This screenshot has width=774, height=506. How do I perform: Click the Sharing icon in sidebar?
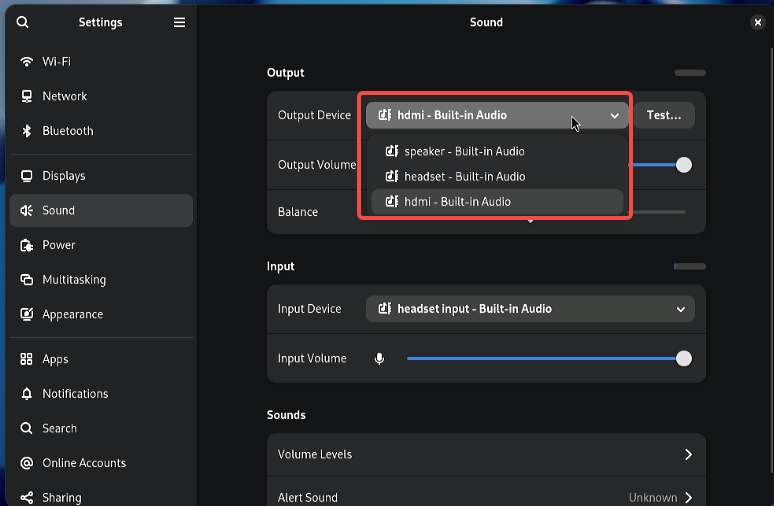27,497
